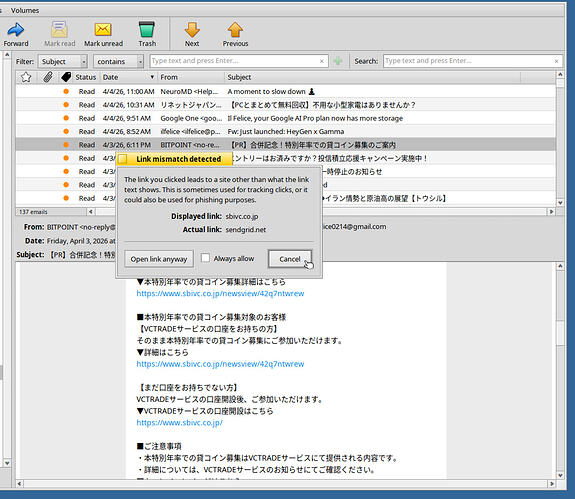
Task: Sort by the attachment paperclip column
Action: 47,77
